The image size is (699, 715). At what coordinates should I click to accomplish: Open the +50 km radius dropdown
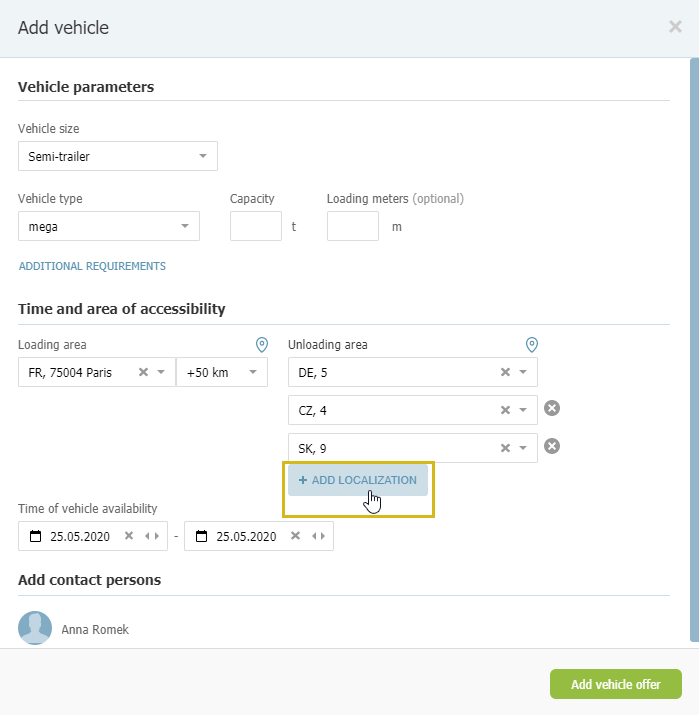(x=222, y=372)
